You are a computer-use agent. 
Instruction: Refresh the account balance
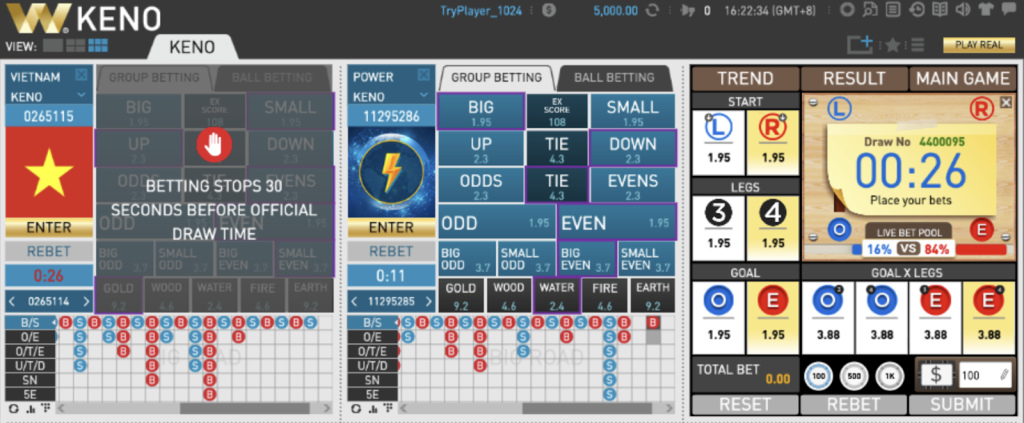tap(653, 11)
